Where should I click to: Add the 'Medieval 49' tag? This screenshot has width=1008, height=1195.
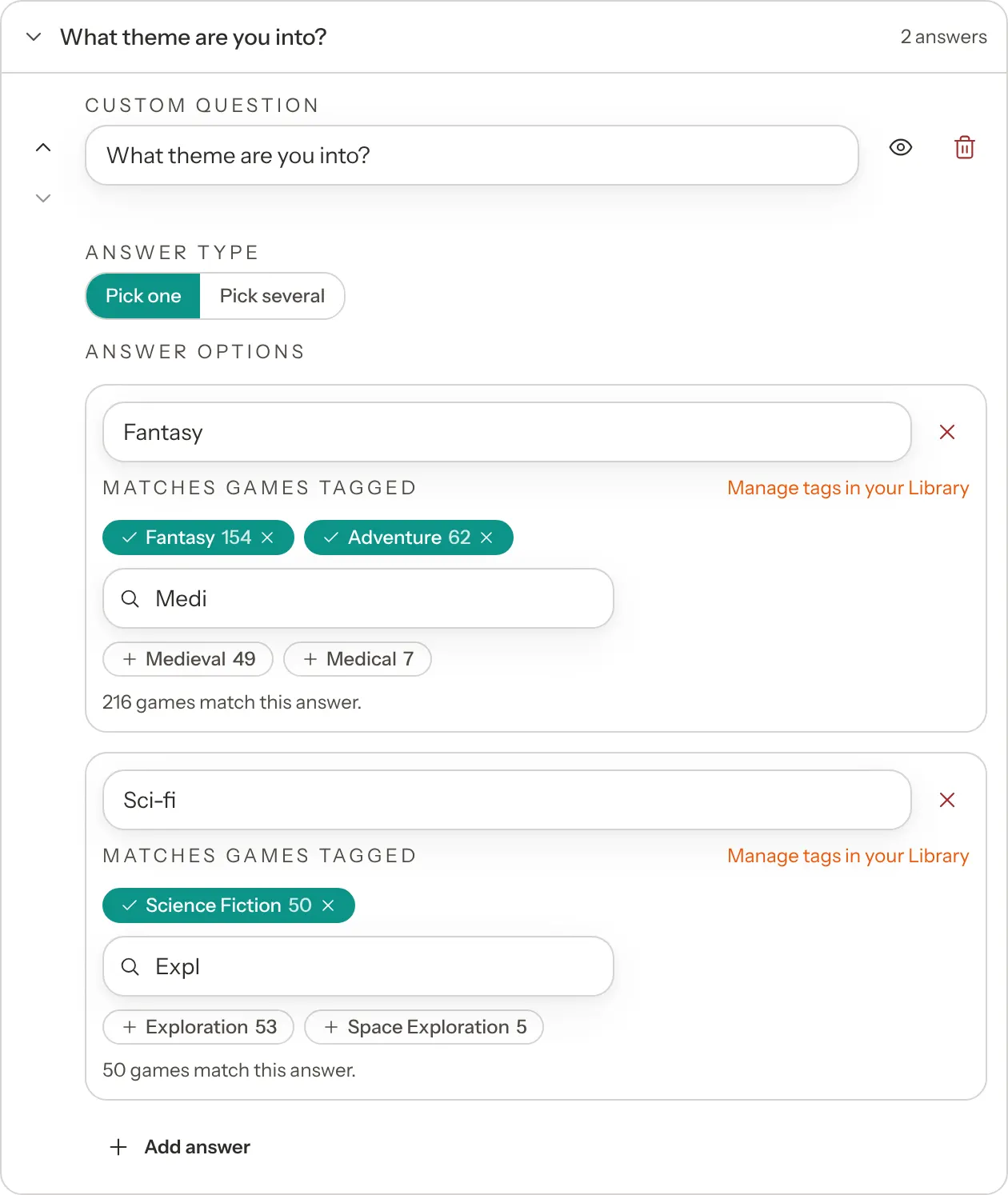coord(188,659)
